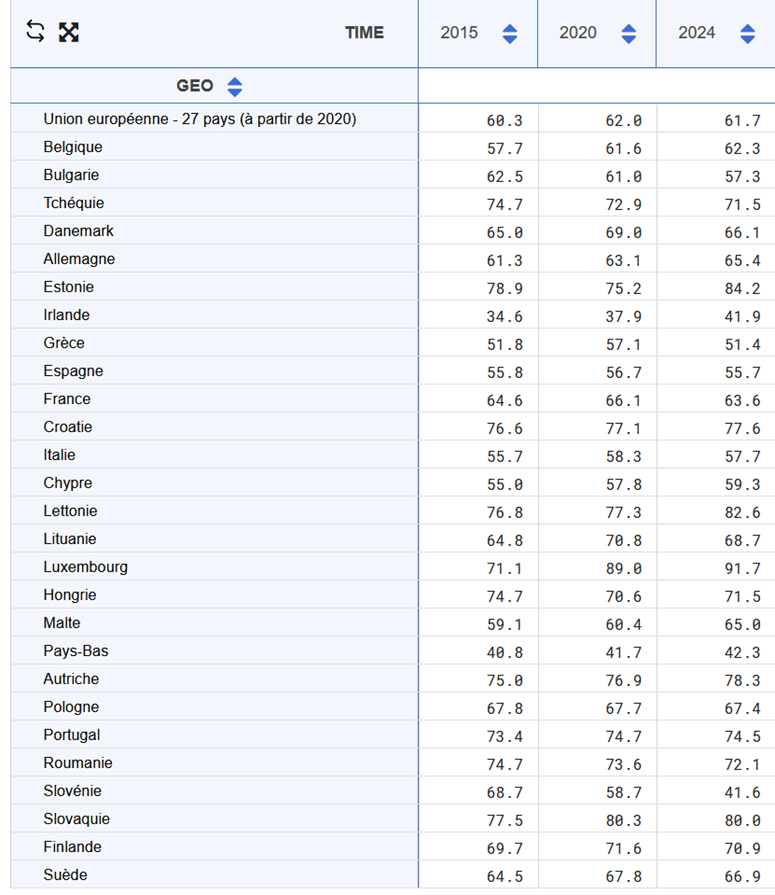Click Luxembourg's 2020 value 89.0
The width and height of the screenshot is (775, 895).
[623, 569]
